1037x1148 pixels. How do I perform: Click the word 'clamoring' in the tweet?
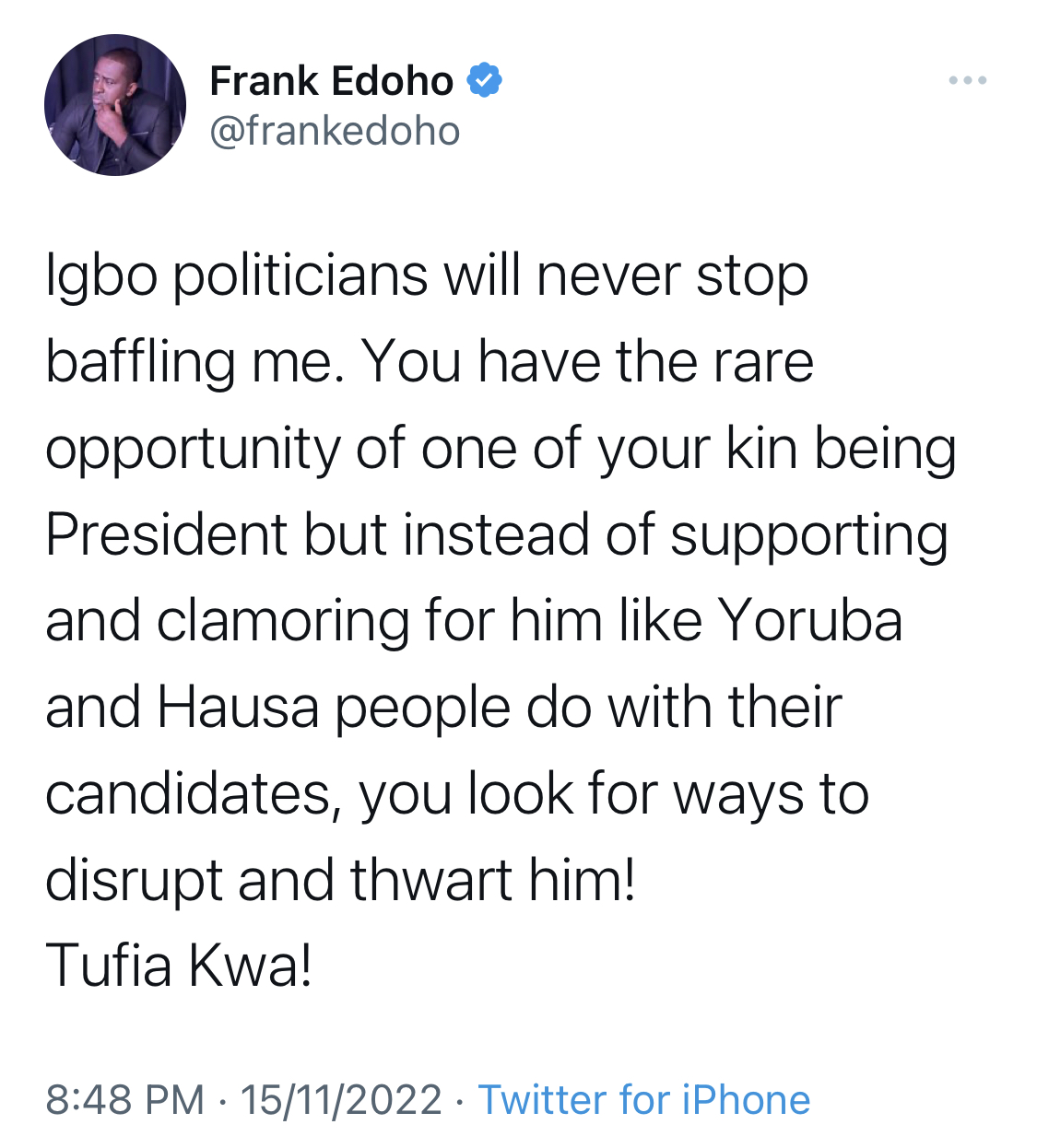click(282, 623)
